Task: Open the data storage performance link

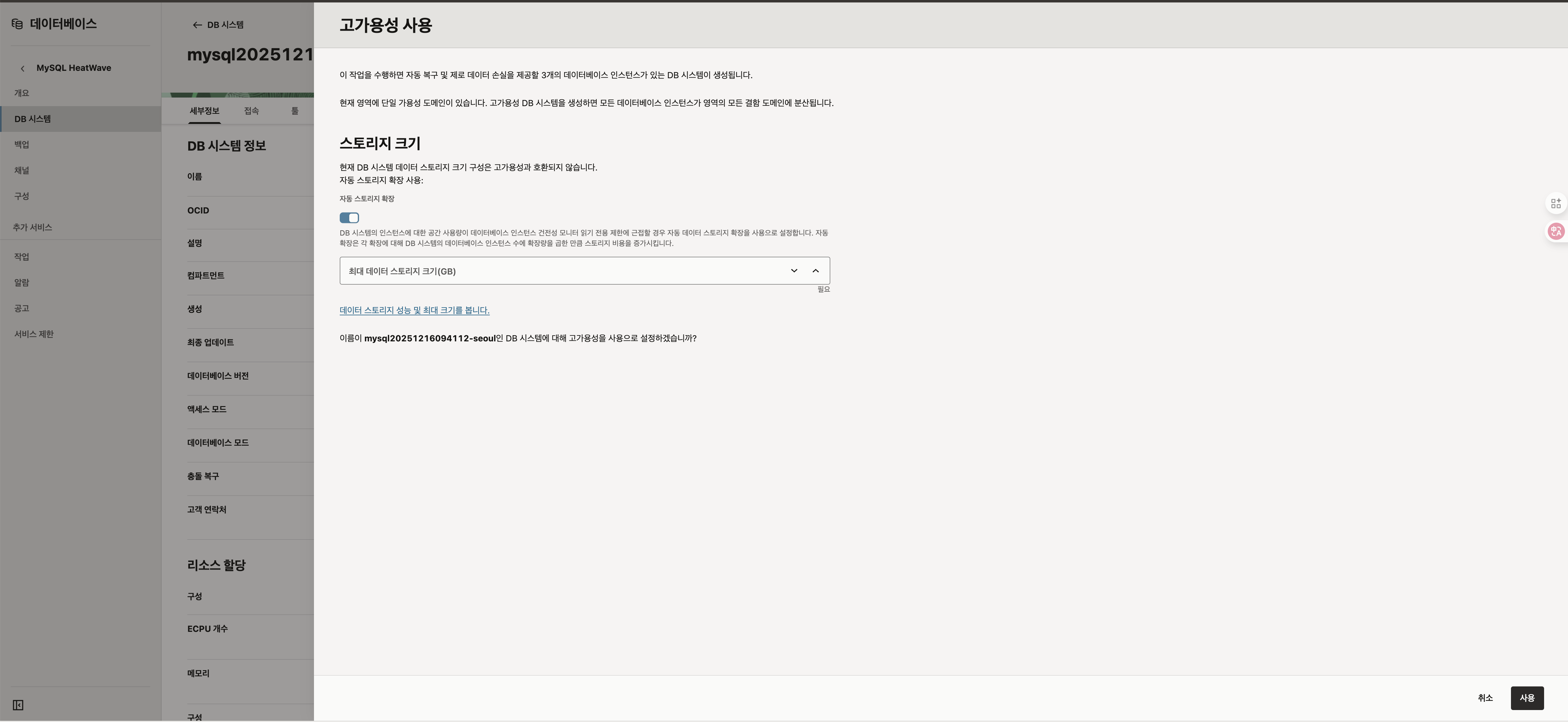Action: [x=414, y=310]
